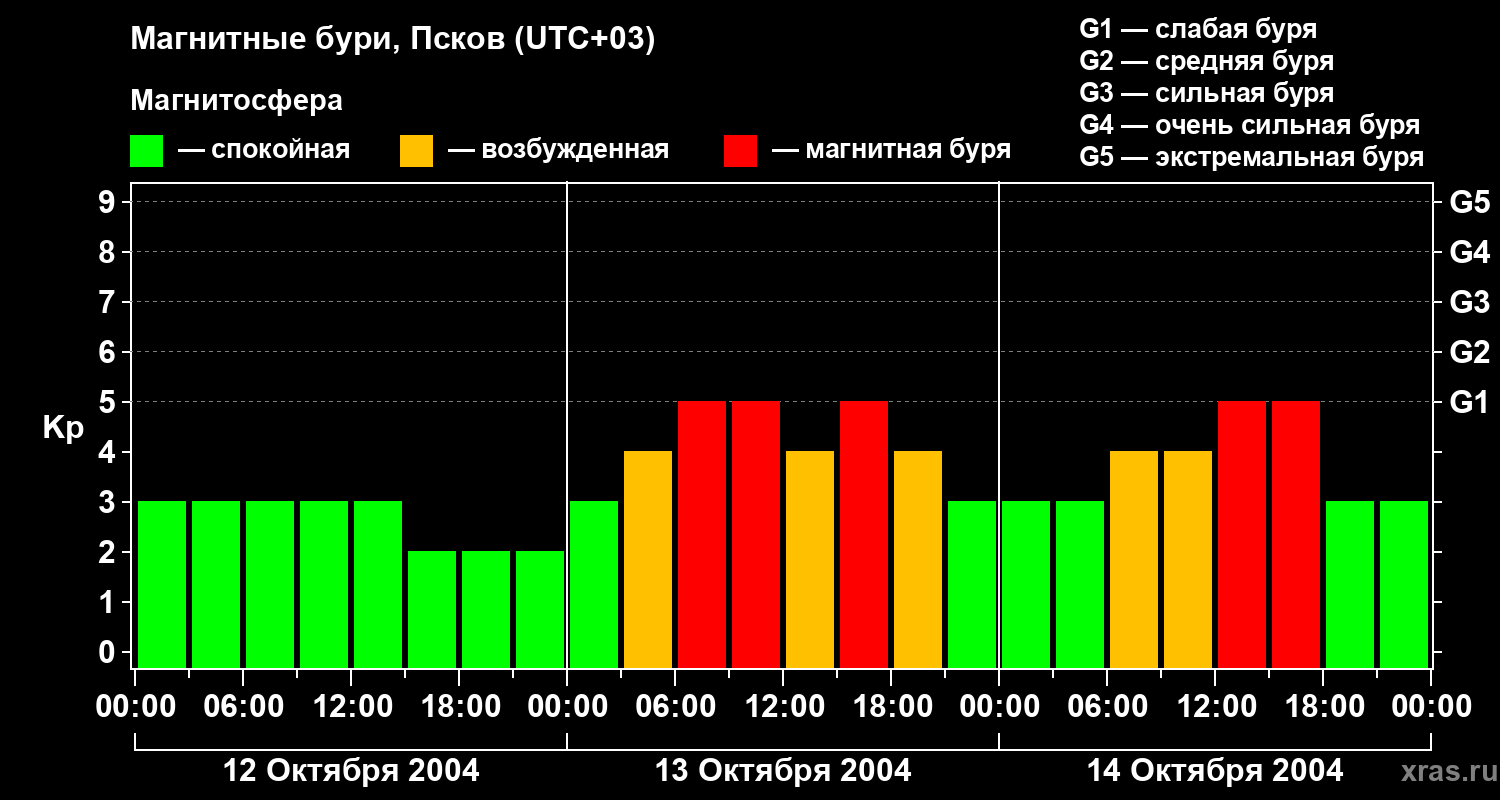The image size is (1500, 800).
Task: Click the 12:00 time label for 13 Октября
Action: click(x=783, y=707)
